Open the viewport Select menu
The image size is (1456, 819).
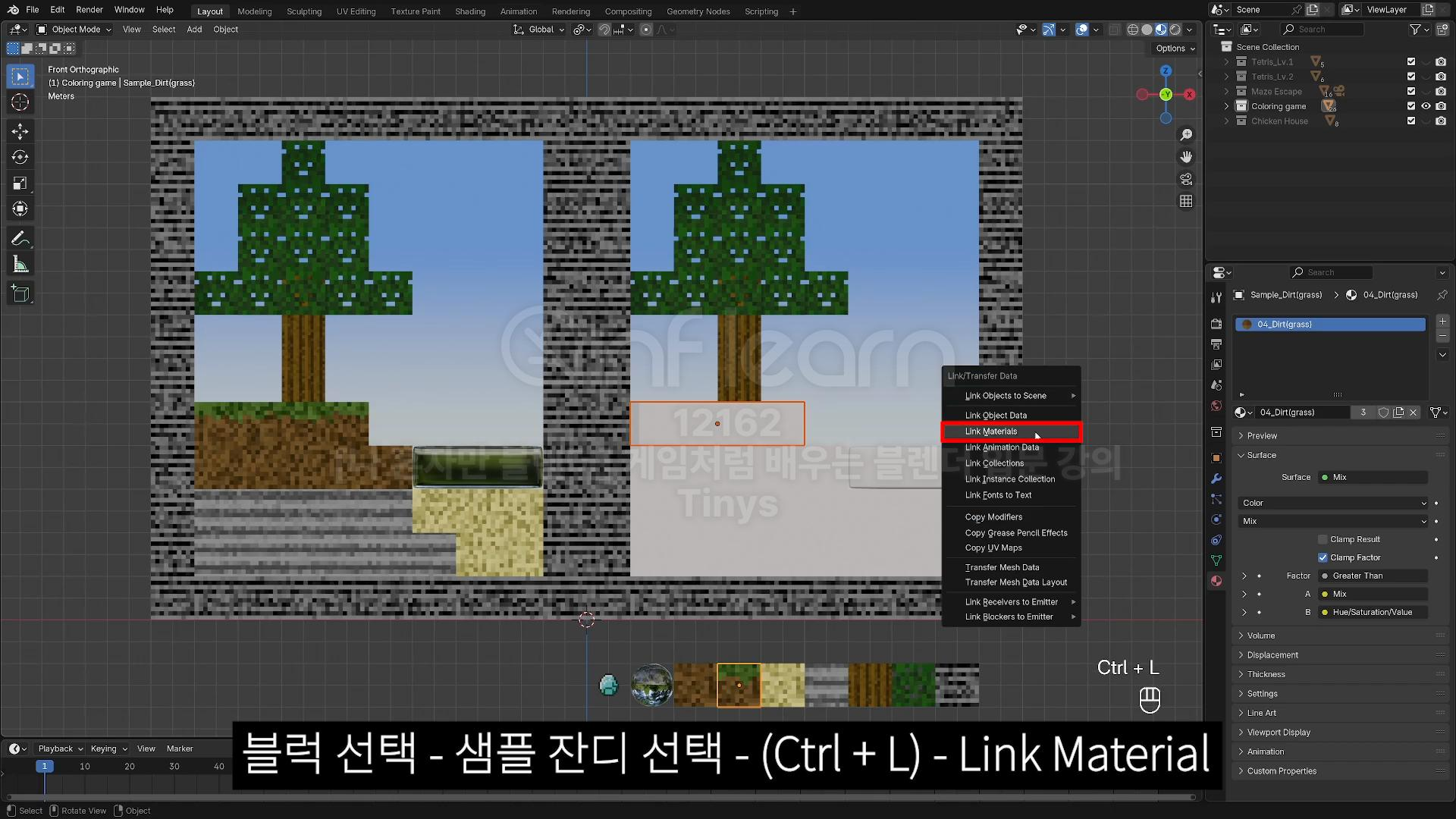[x=163, y=30]
